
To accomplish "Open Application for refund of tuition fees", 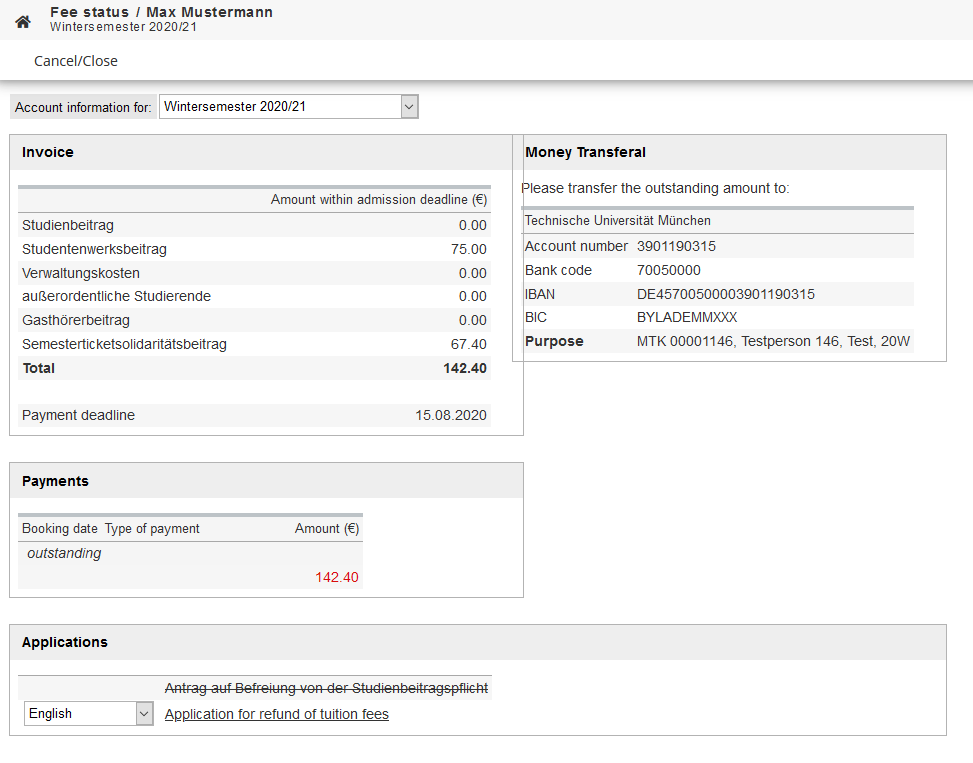I will point(276,714).
